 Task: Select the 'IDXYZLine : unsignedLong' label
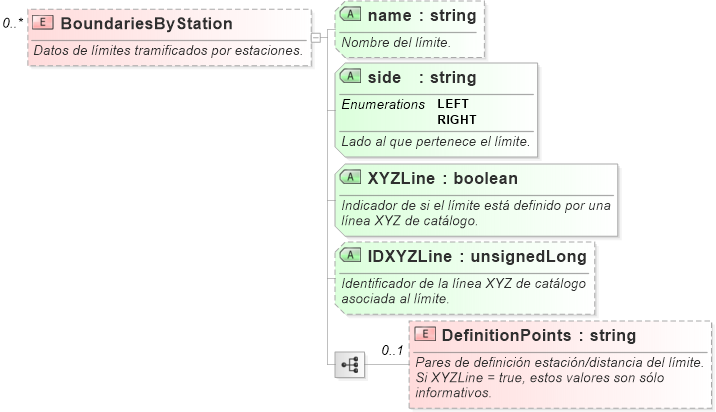pyautogui.click(x=477, y=257)
